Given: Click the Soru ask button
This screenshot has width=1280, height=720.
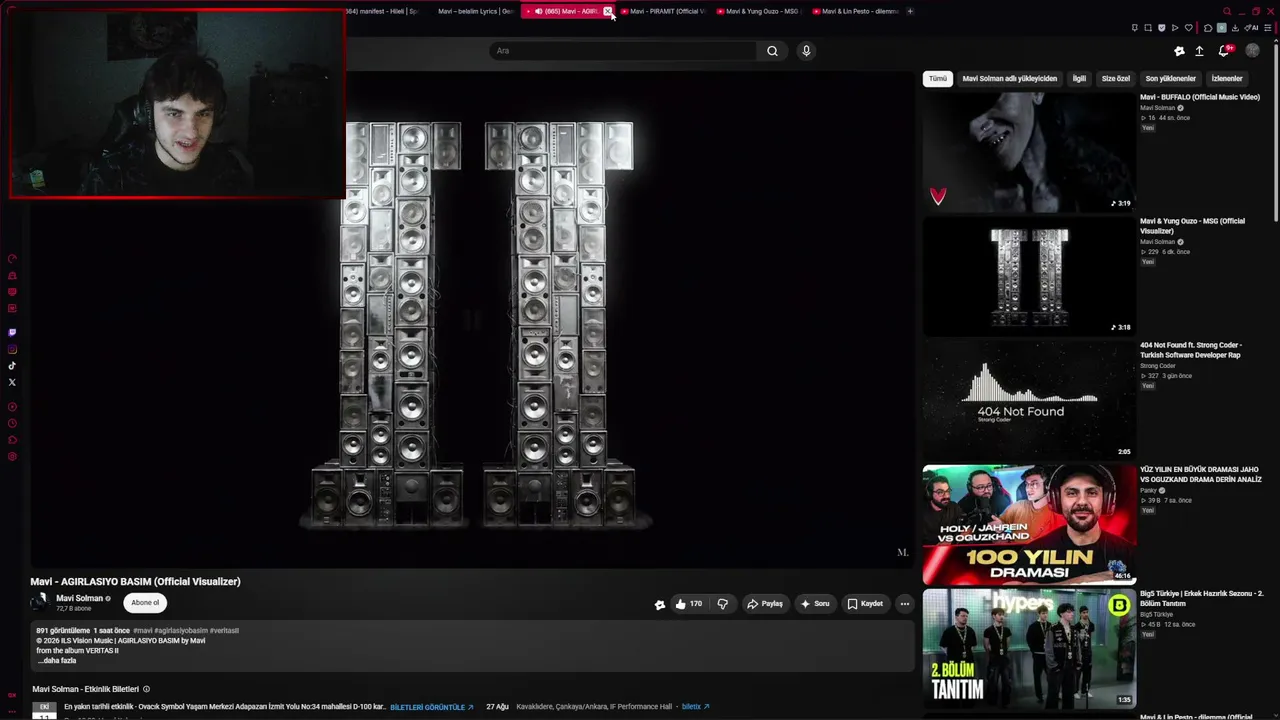Looking at the screenshot, I should [815, 604].
